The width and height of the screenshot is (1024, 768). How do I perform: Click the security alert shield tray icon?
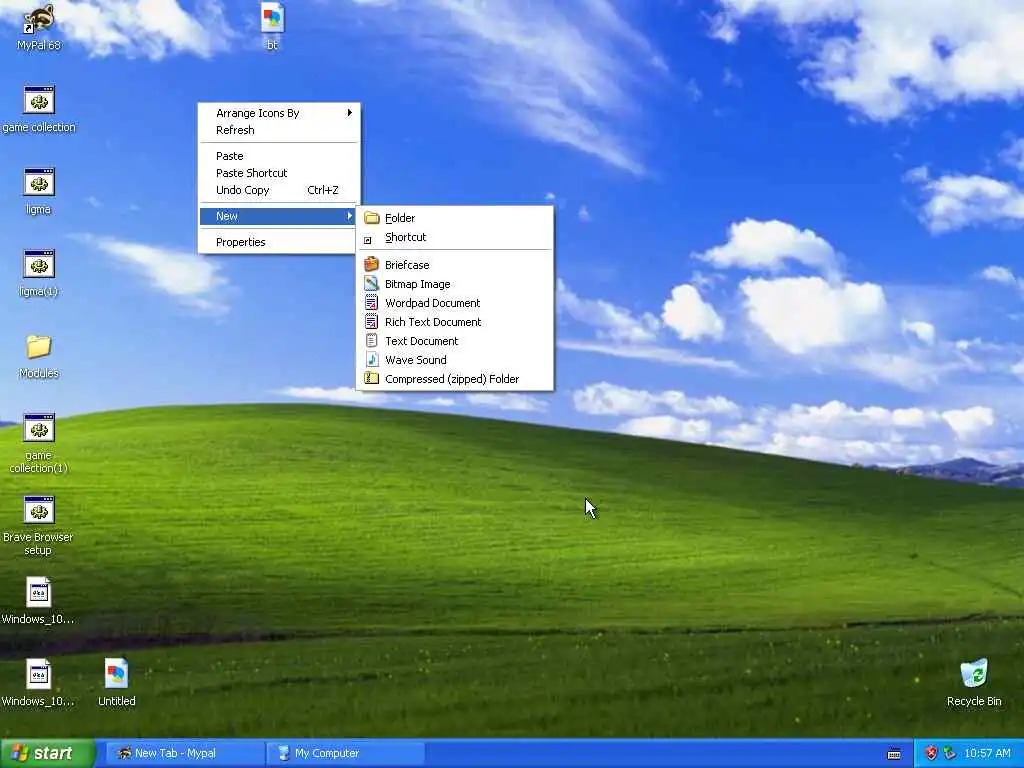click(931, 753)
